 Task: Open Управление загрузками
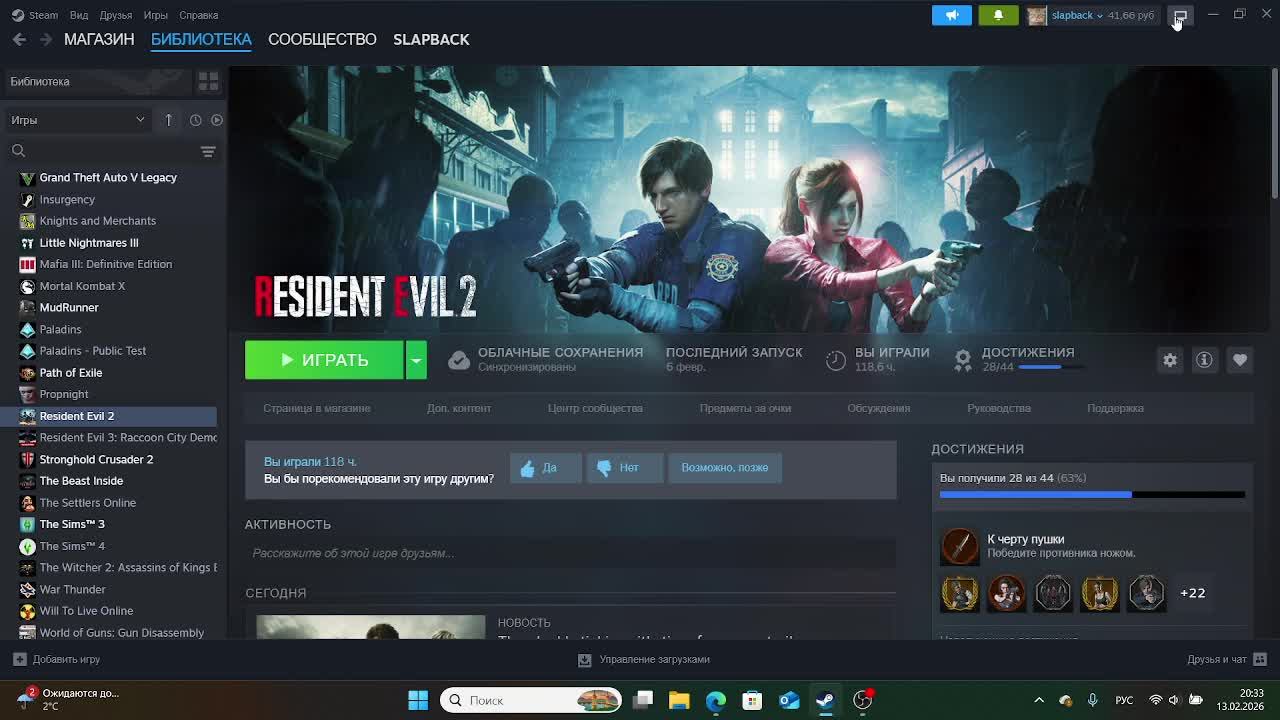[644, 659]
